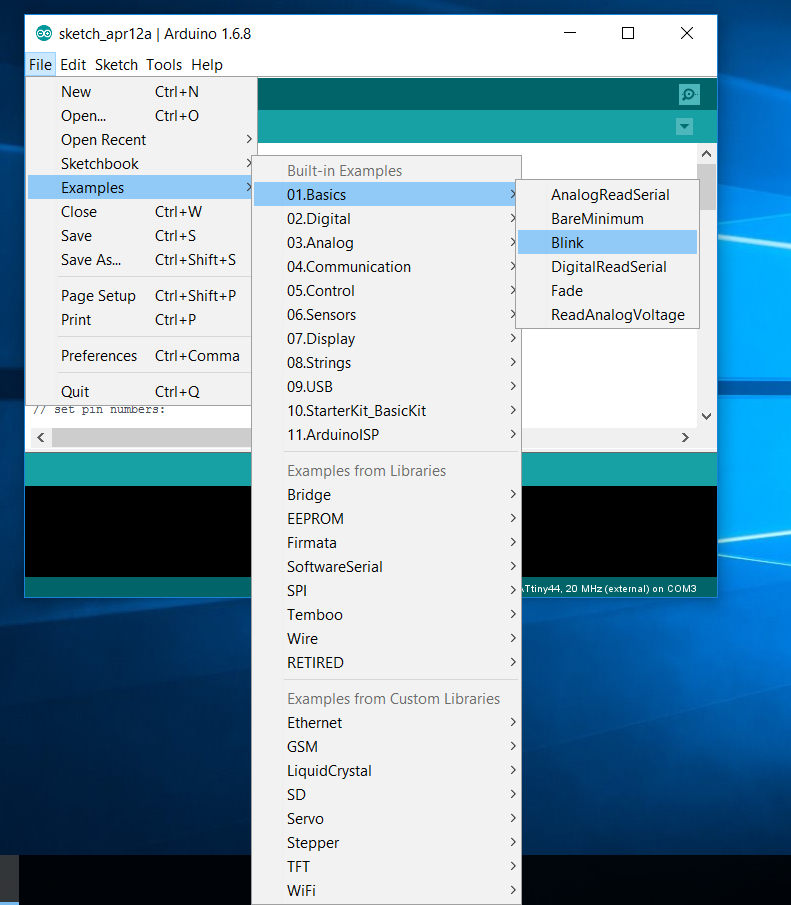Expand the Bridge library examples
Screen dimensions: 791x905
386,495
